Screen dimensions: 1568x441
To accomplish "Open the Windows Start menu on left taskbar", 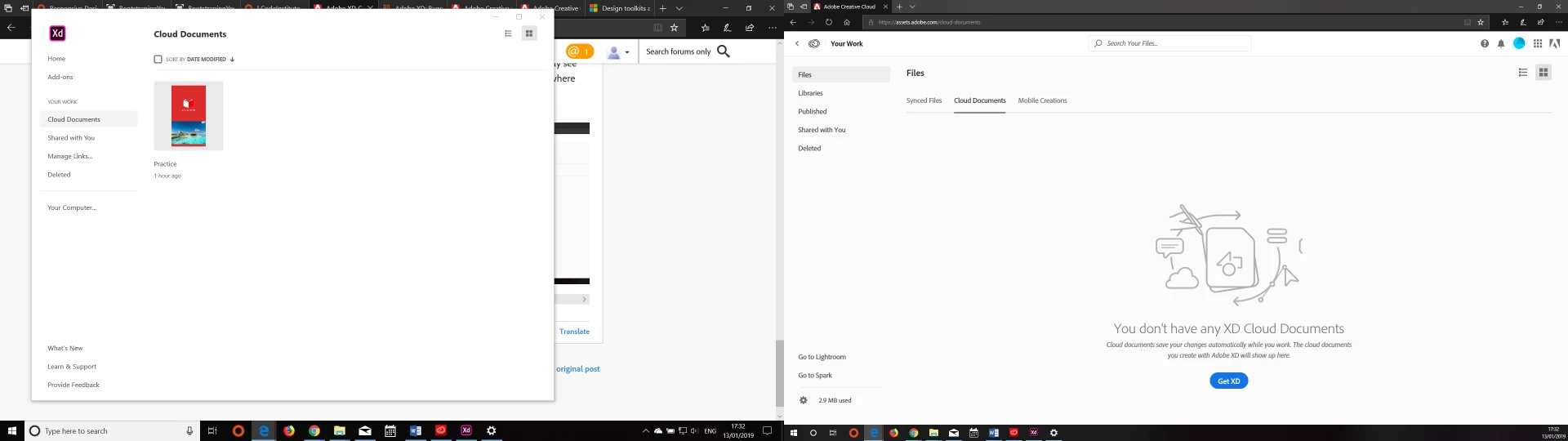I will [x=12, y=430].
